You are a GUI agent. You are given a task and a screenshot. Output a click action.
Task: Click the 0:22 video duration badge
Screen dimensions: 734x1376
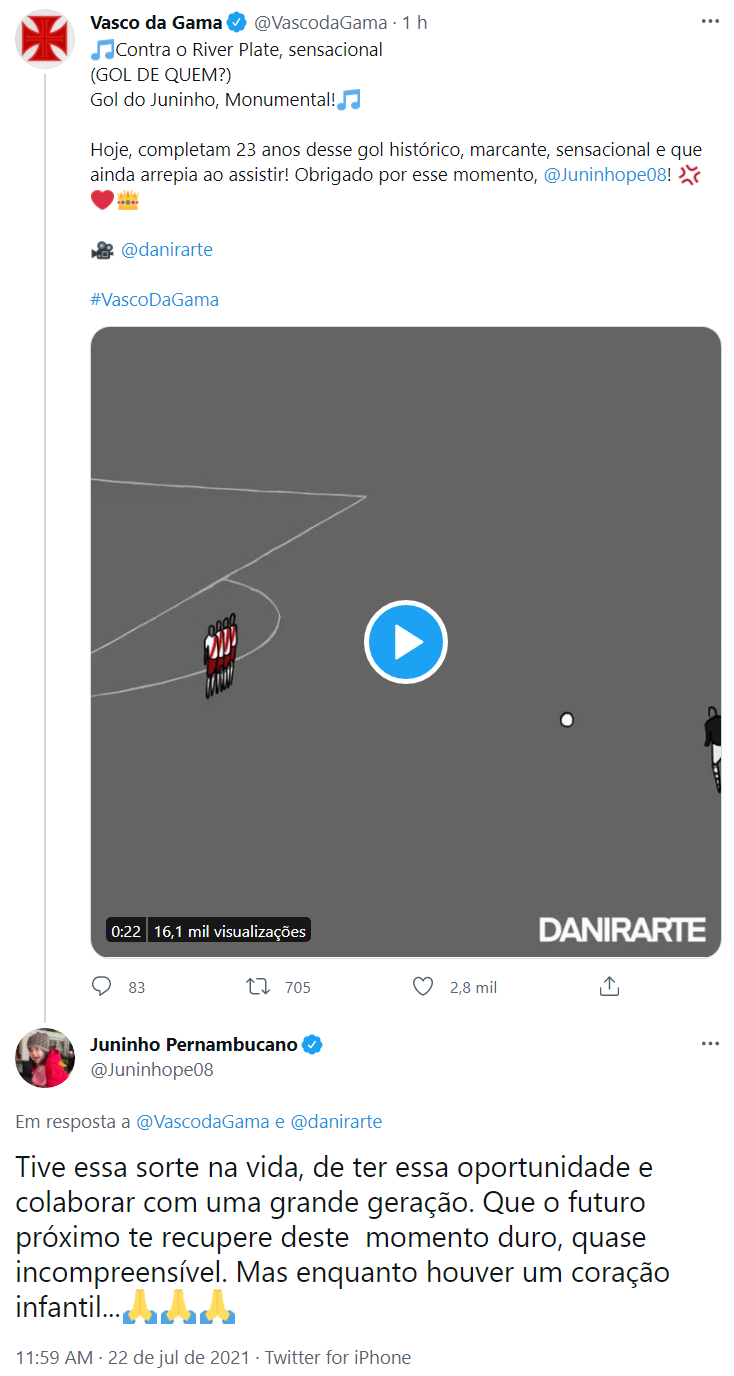(x=126, y=931)
